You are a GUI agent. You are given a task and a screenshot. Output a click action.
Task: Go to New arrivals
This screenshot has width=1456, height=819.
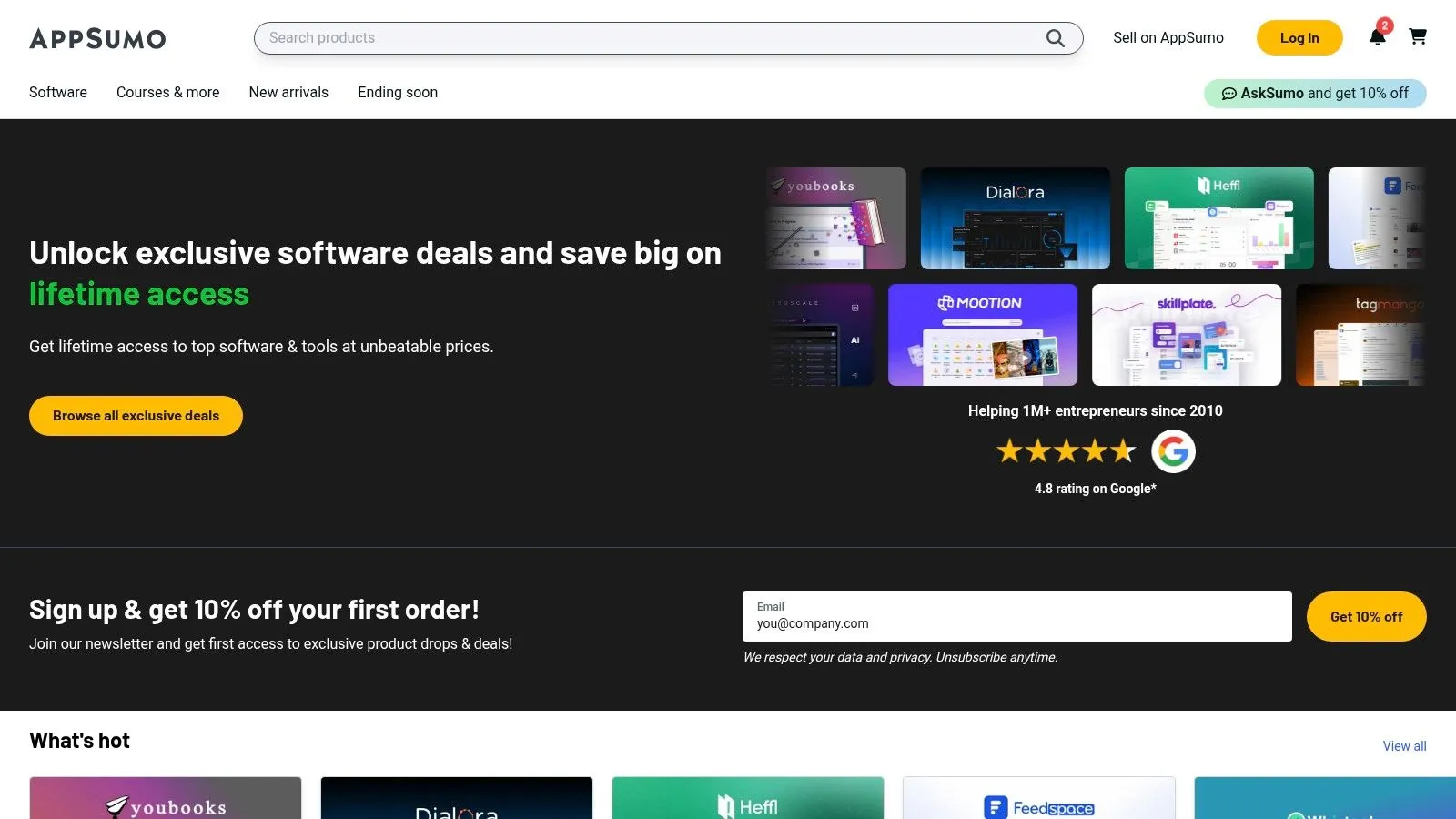288,92
